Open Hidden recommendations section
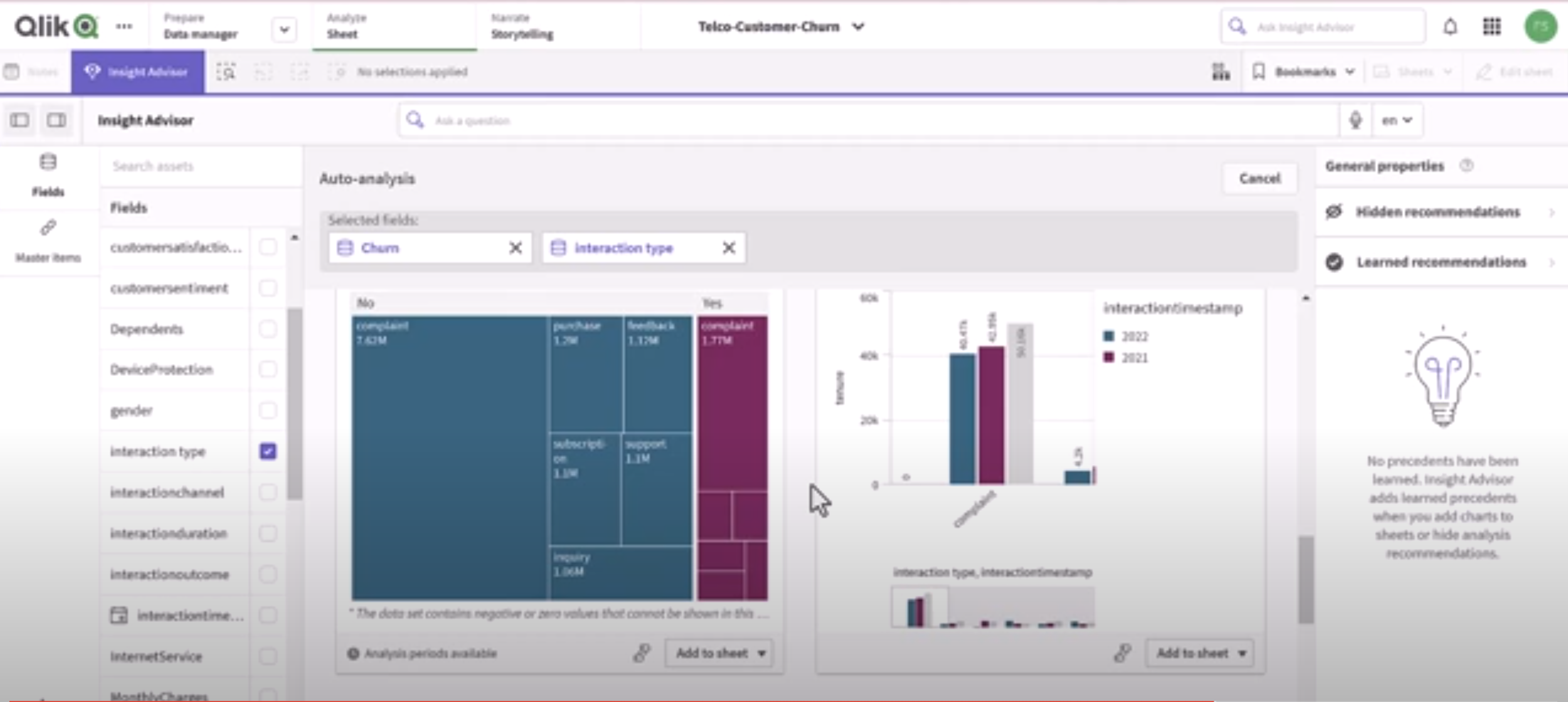Screen dimensions: 1568x702 click(1438, 212)
